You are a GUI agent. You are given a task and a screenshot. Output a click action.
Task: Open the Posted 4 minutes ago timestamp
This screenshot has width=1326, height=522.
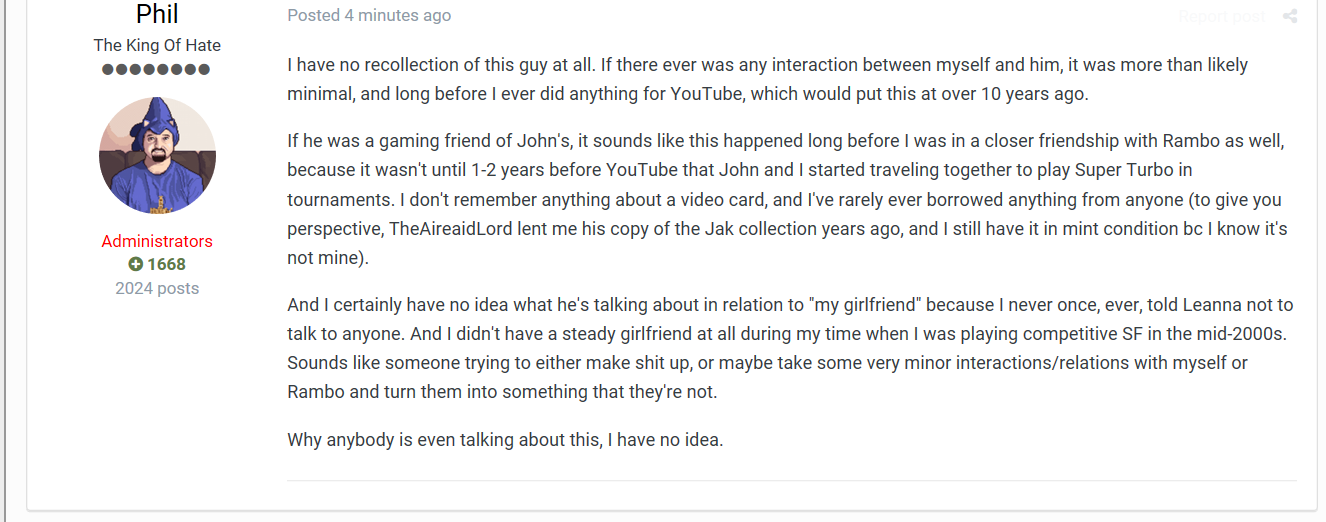pos(369,16)
